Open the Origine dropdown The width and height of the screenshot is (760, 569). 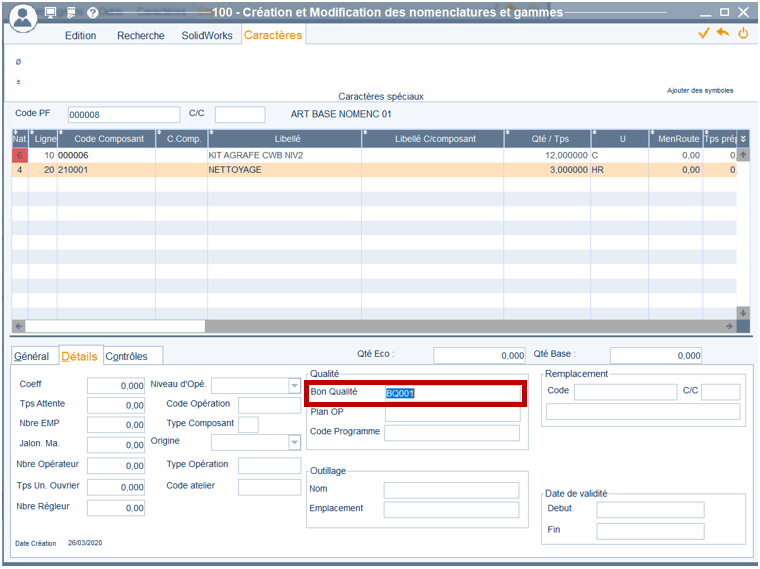coord(294,442)
